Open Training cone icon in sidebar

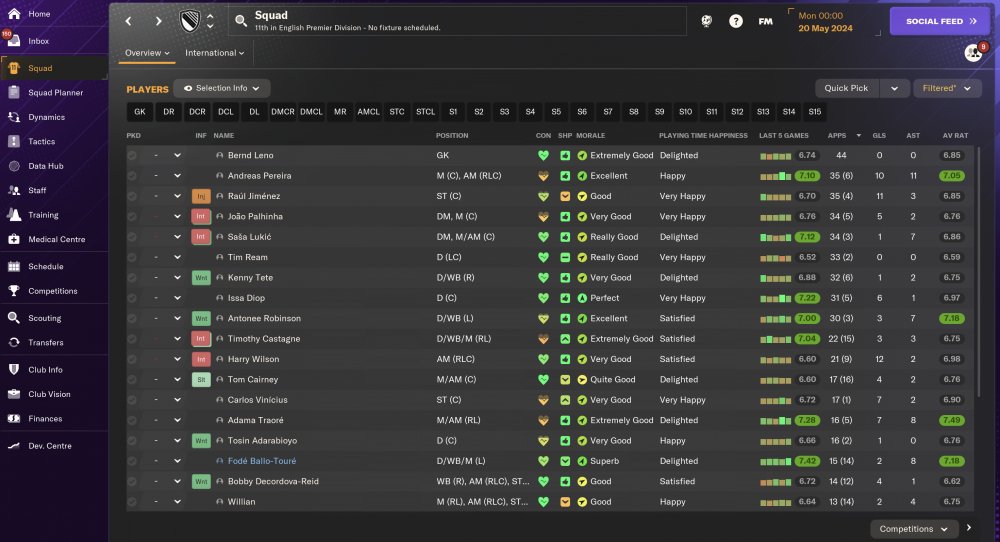tap(14, 215)
